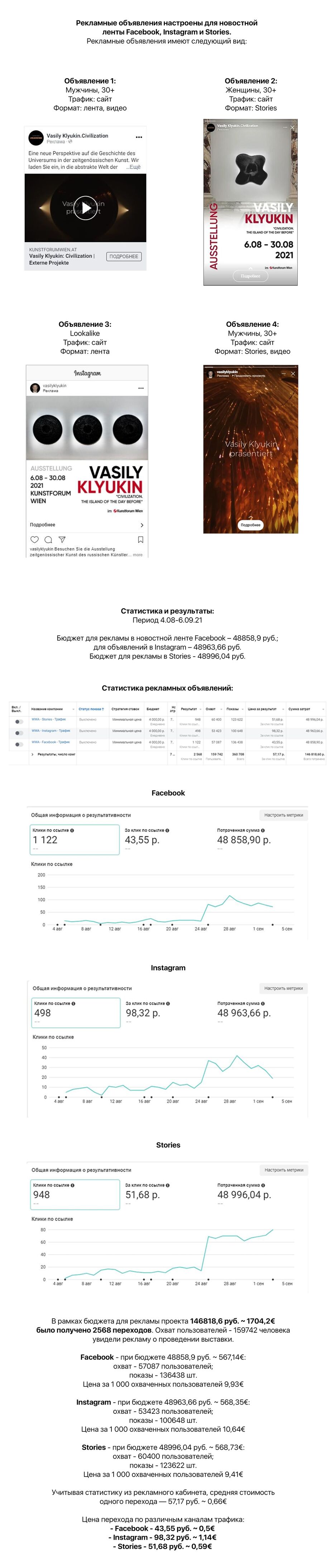Click Настроить метрики in the Facebook panel
Screen dimensions: 335x1568
pyautogui.click(x=283, y=814)
